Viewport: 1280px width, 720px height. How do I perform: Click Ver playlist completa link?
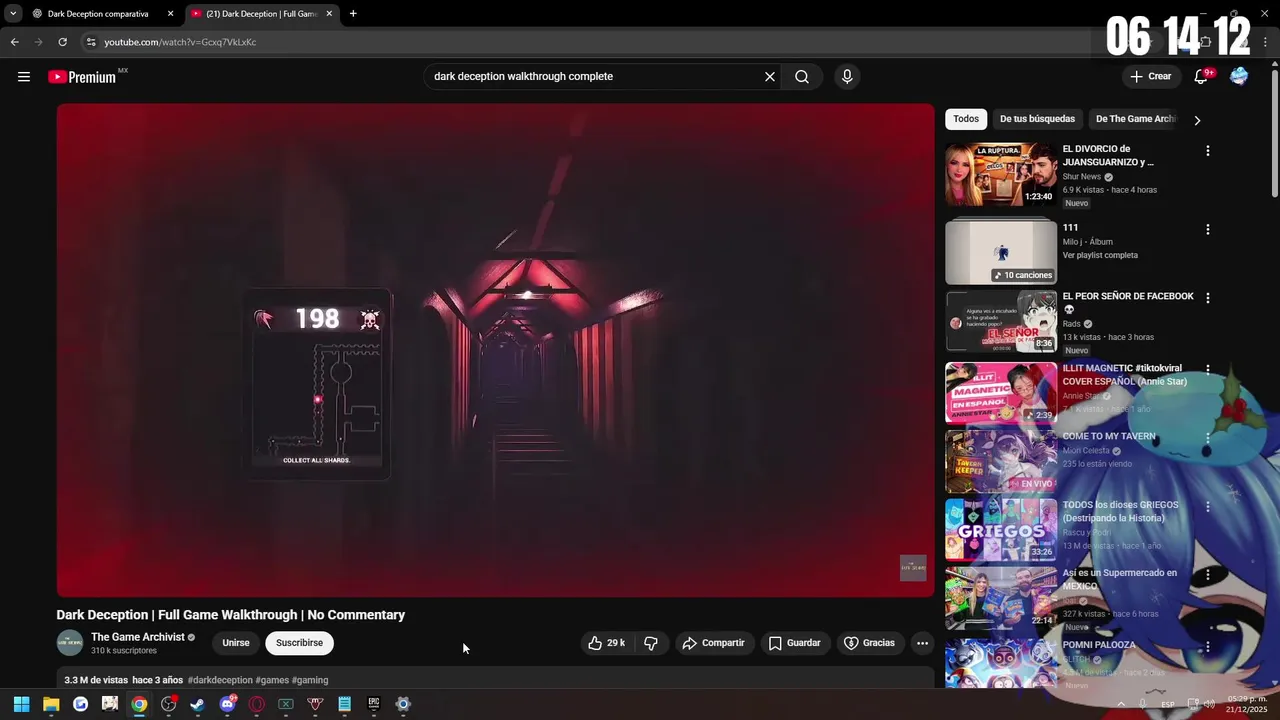click(x=1100, y=255)
